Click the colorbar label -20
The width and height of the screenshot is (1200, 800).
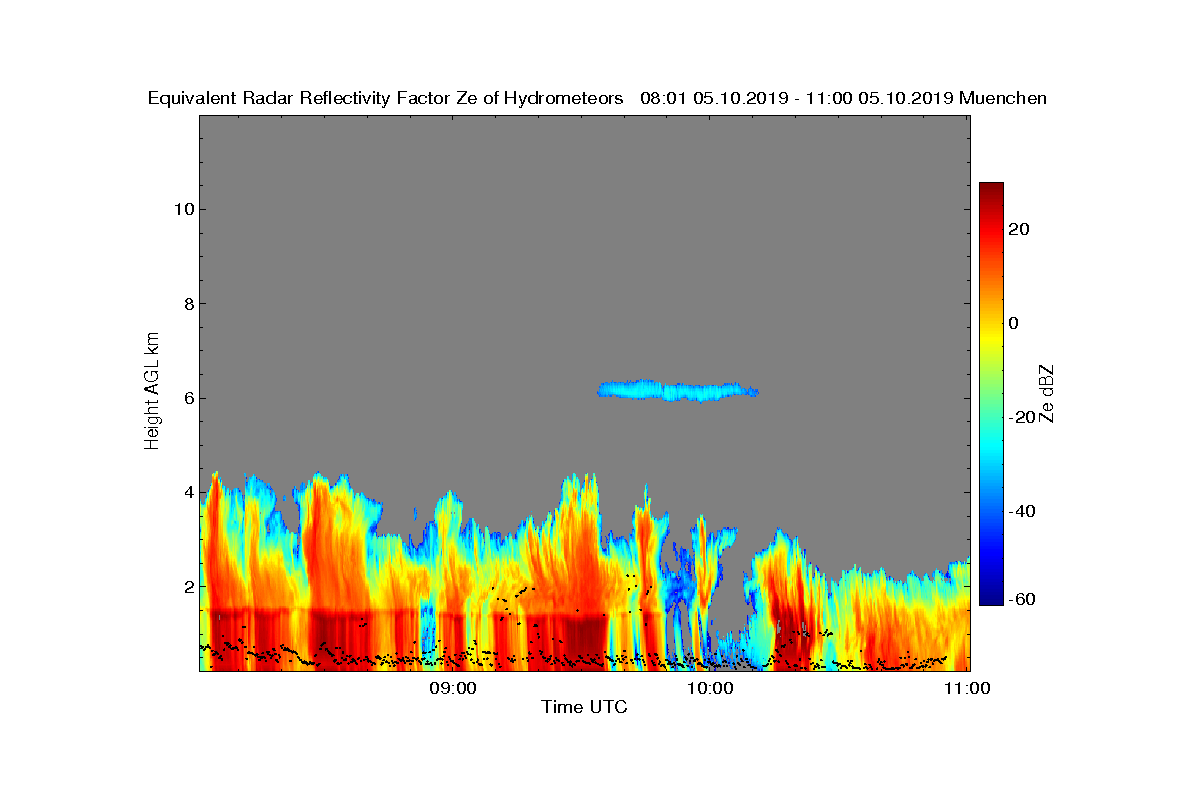[x=1022, y=417]
